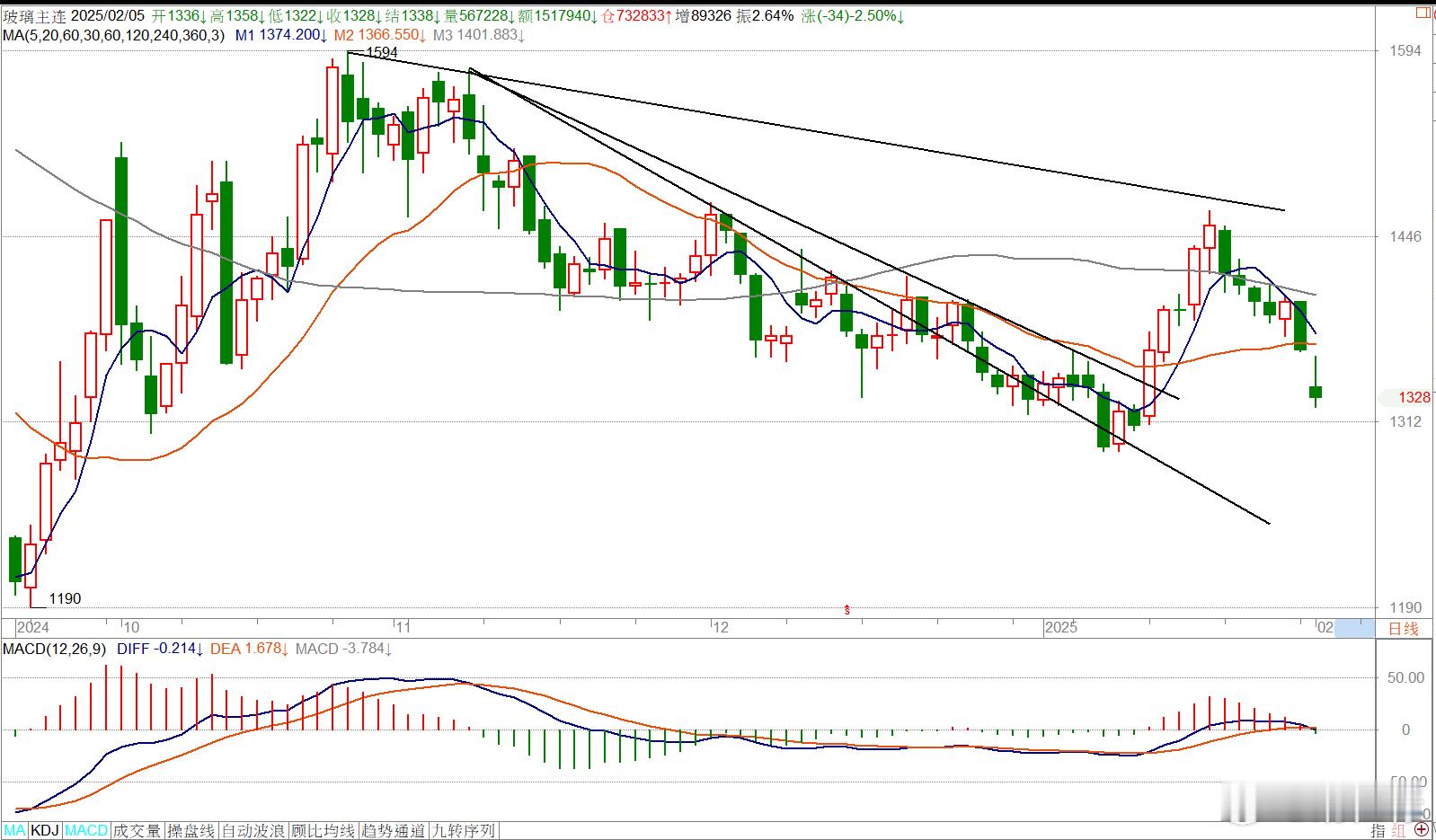Click the M1 1374.200 moving average value
Screen dimensions: 1436x840
[x=280, y=35]
